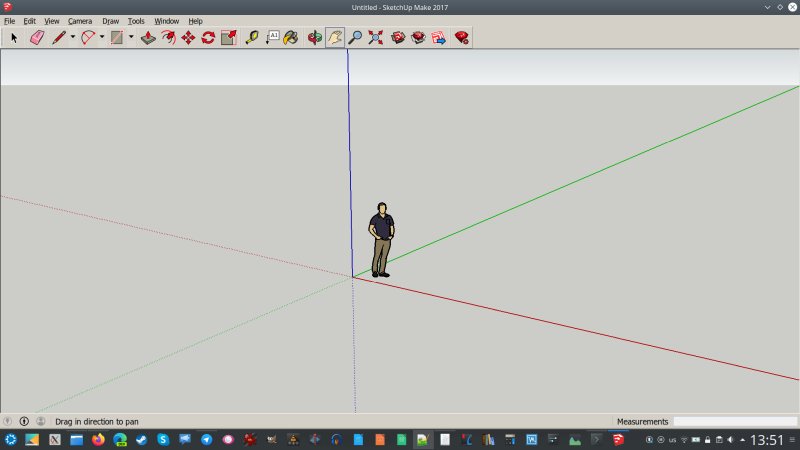Choose the Move tool
The width and height of the screenshot is (800, 450).
[188, 38]
